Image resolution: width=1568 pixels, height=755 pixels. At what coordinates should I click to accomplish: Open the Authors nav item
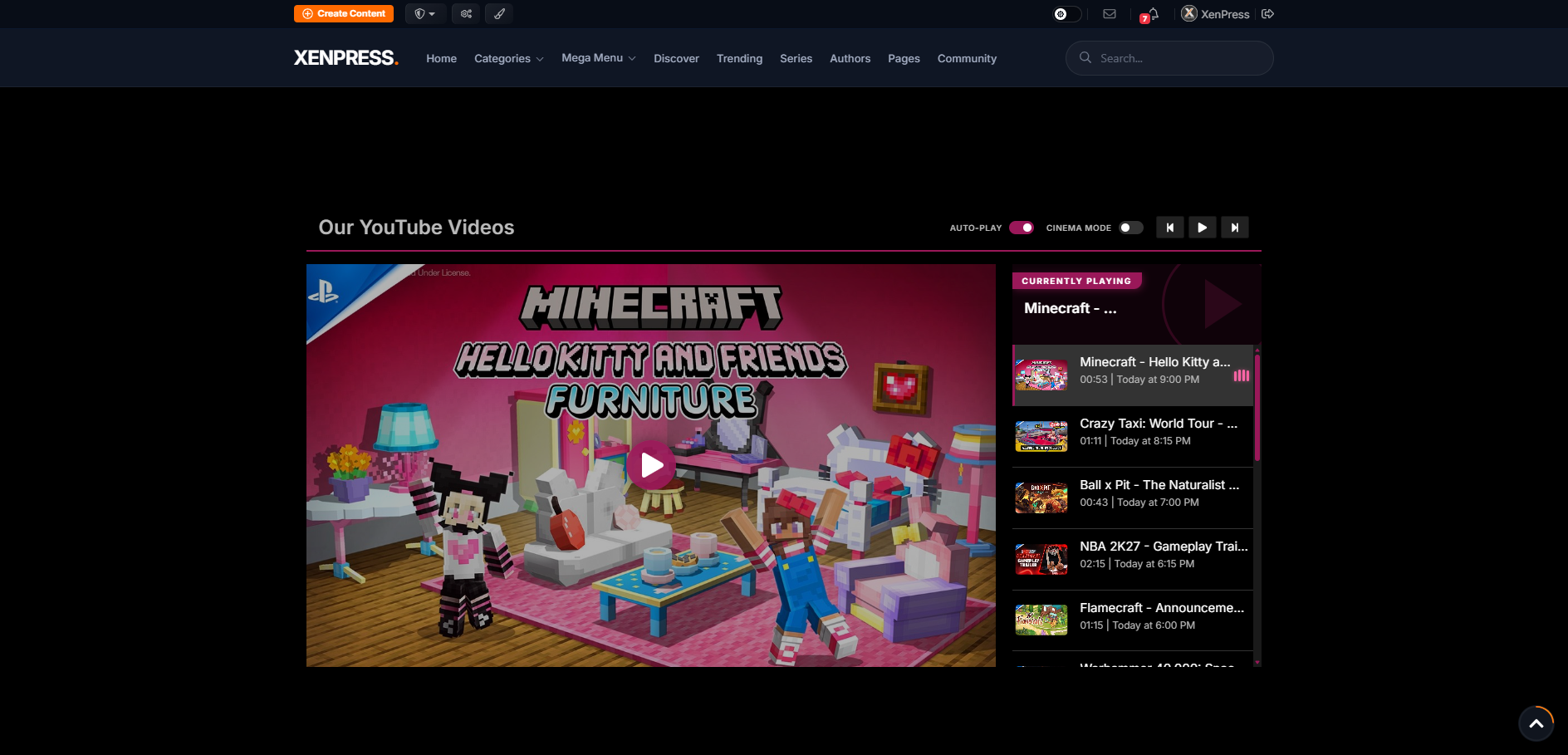850,58
